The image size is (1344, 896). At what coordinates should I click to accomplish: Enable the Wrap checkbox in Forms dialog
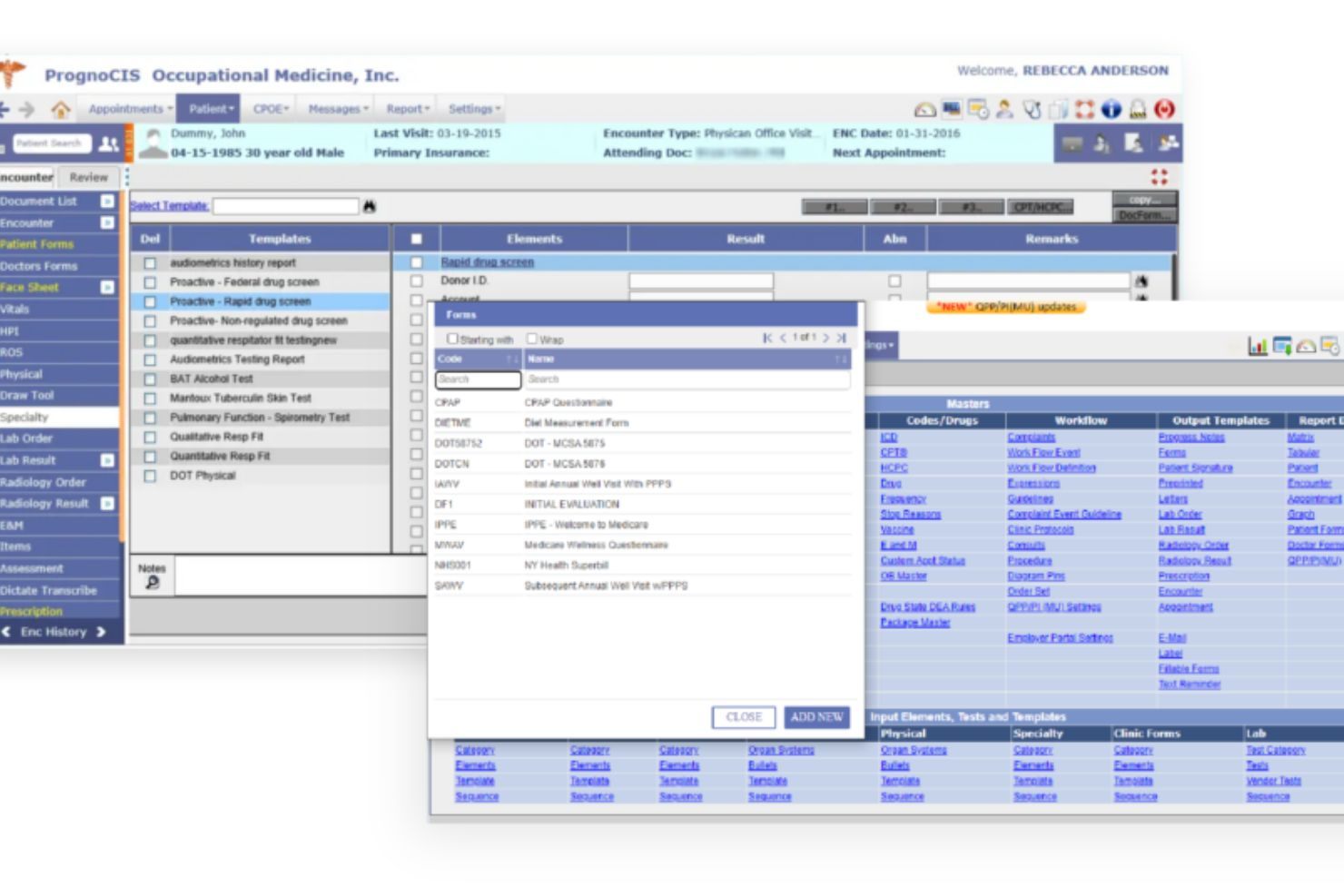[x=532, y=339]
